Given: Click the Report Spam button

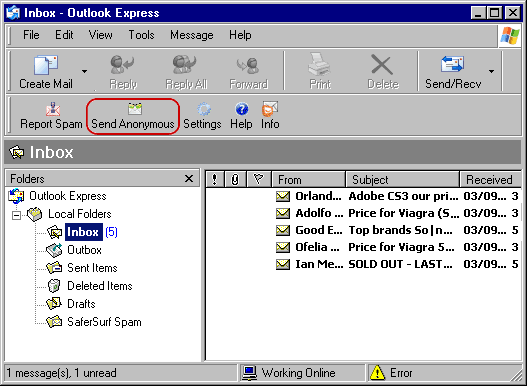Looking at the screenshot, I should pos(51,116).
